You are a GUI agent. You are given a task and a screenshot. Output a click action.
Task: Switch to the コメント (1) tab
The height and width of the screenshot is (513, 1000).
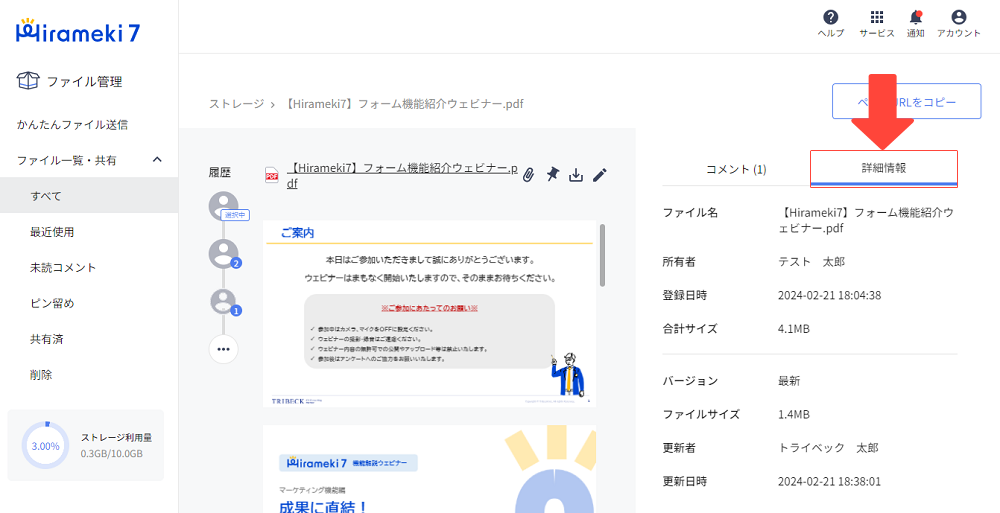tap(736, 169)
